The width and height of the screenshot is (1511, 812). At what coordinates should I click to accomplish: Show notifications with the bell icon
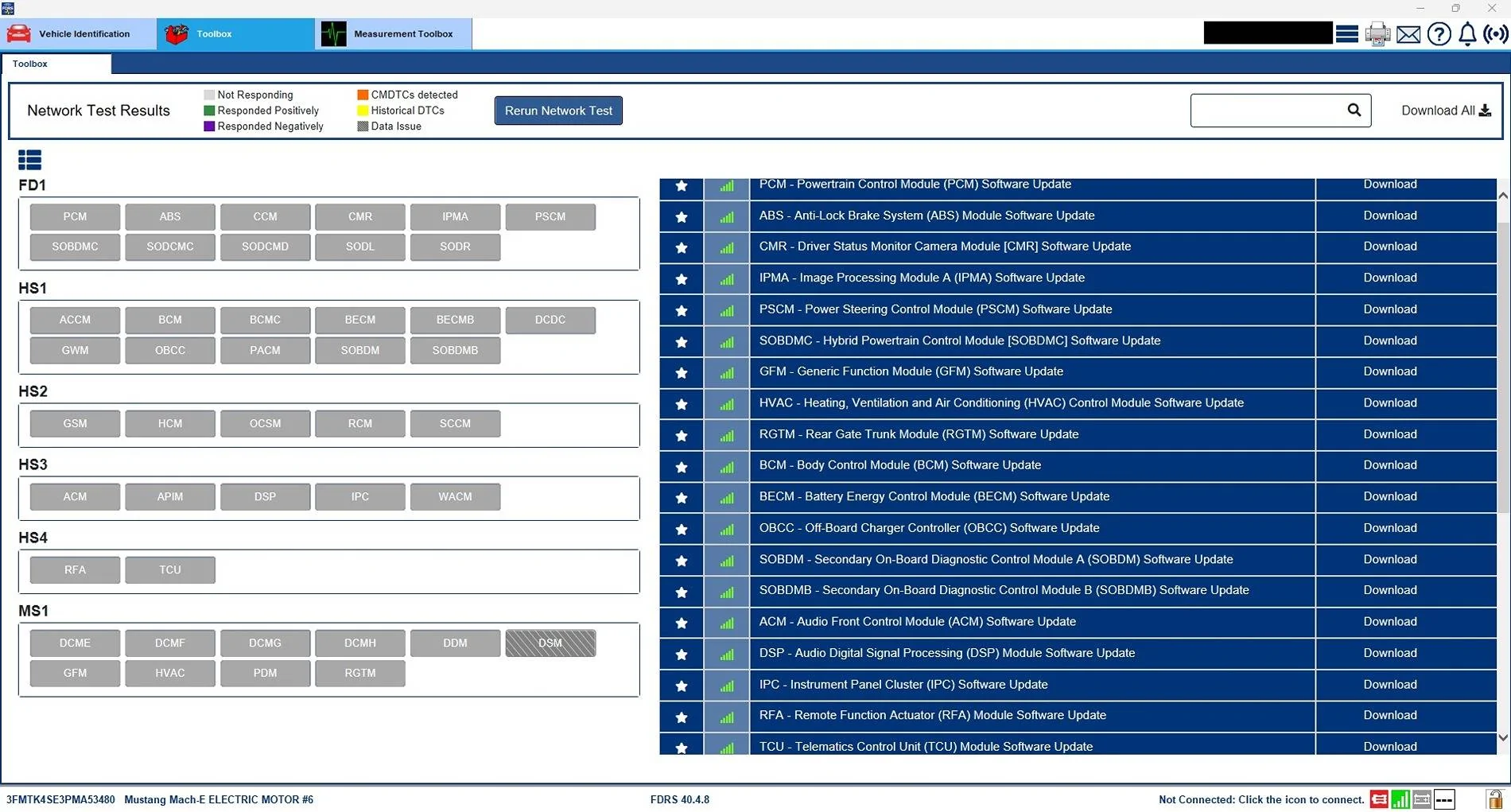(1467, 34)
